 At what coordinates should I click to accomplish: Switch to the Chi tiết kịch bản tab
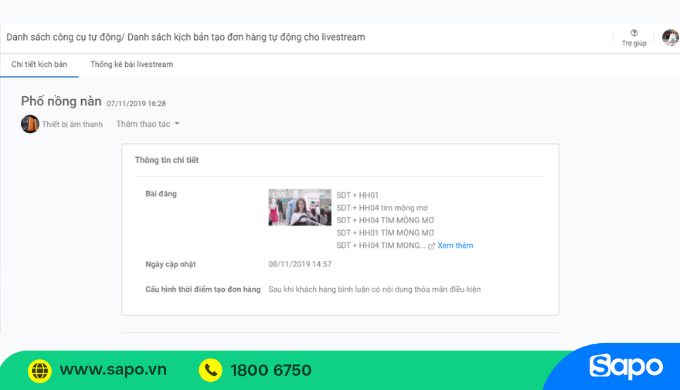click(39, 64)
